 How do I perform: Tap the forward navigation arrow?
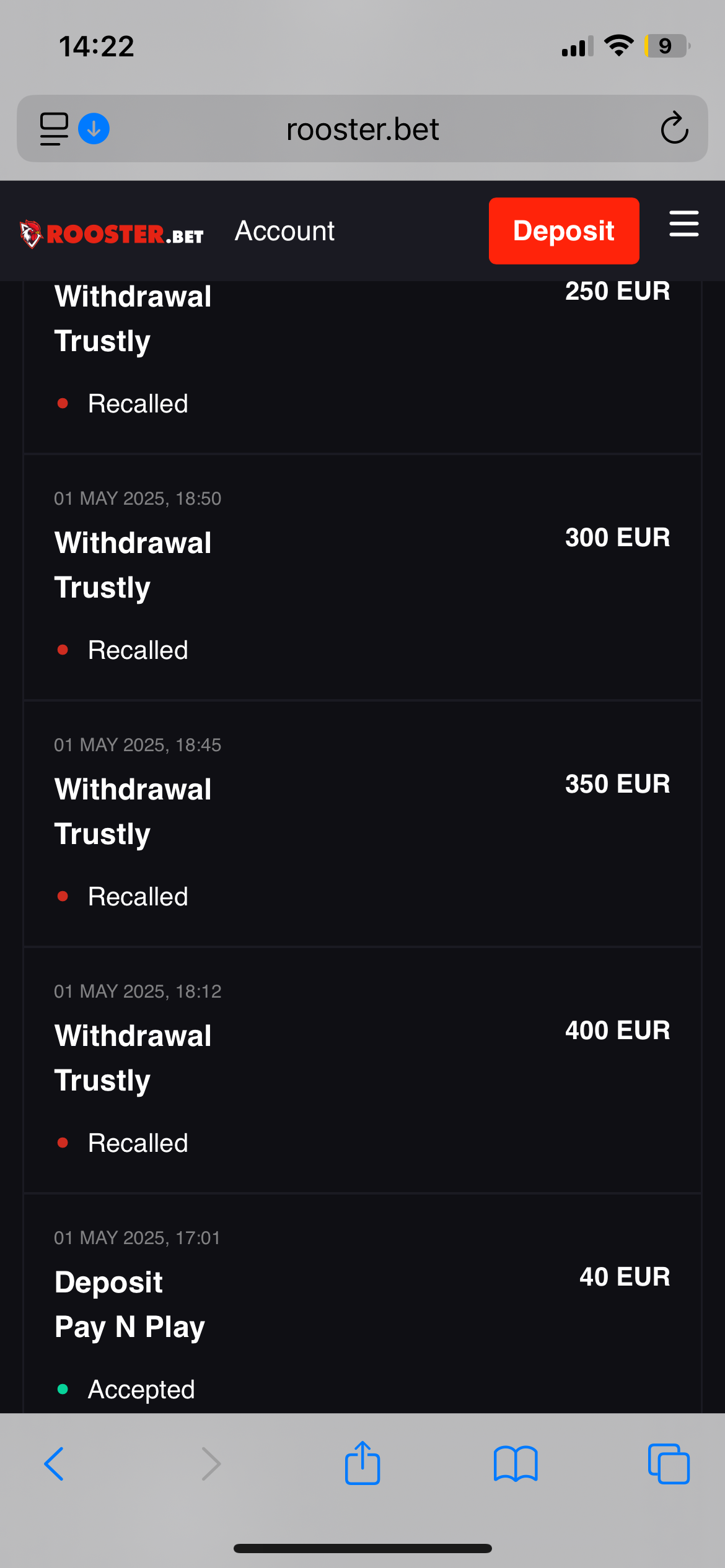(x=211, y=1464)
